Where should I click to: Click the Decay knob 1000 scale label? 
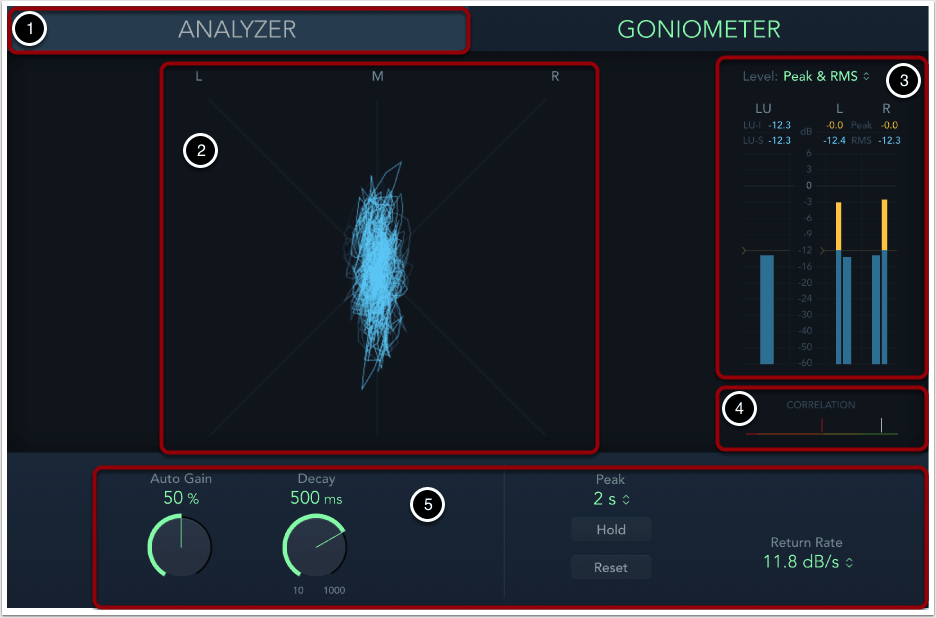click(x=334, y=591)
